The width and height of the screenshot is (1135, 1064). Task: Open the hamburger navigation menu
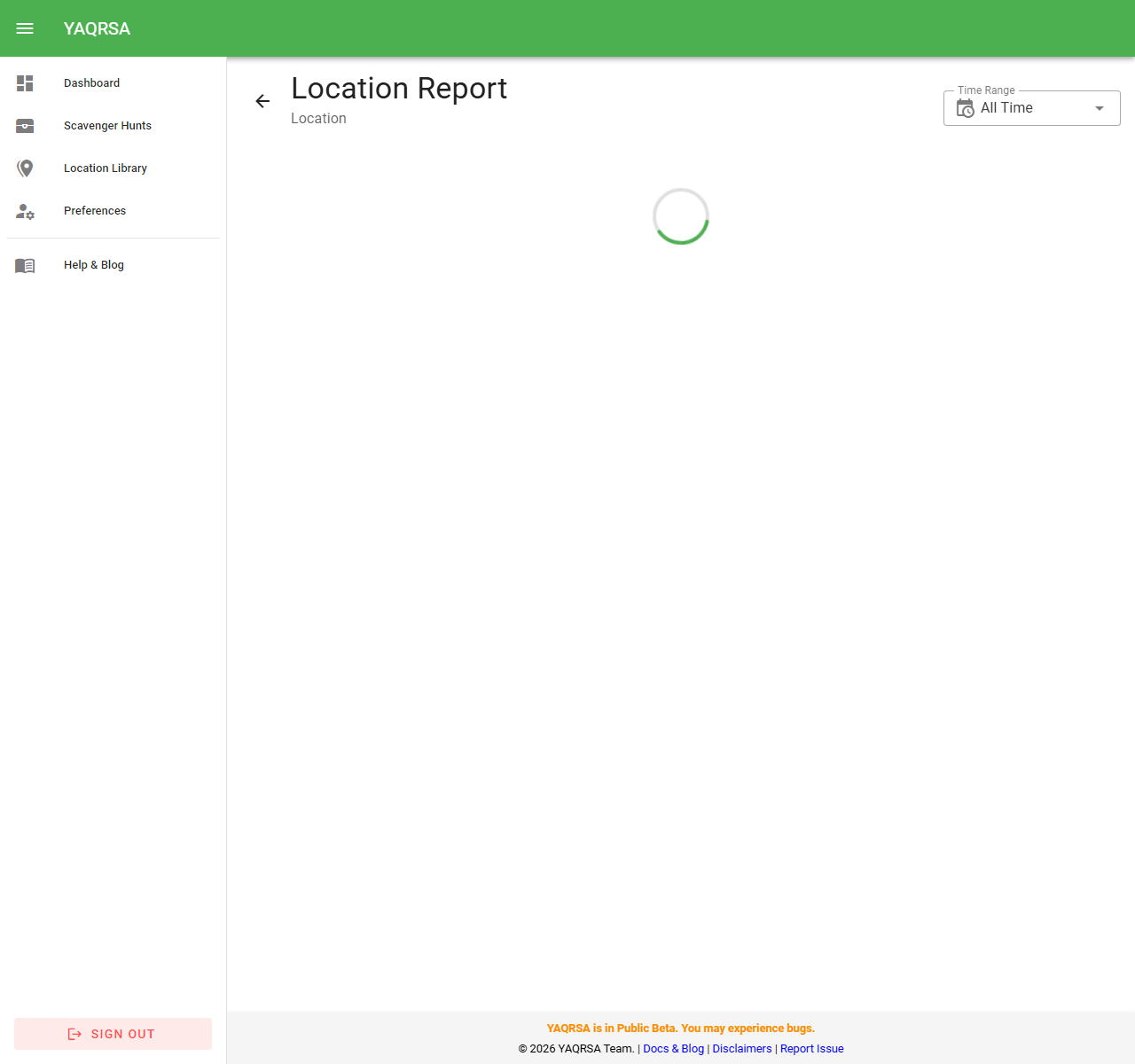(x=25, y=28)
